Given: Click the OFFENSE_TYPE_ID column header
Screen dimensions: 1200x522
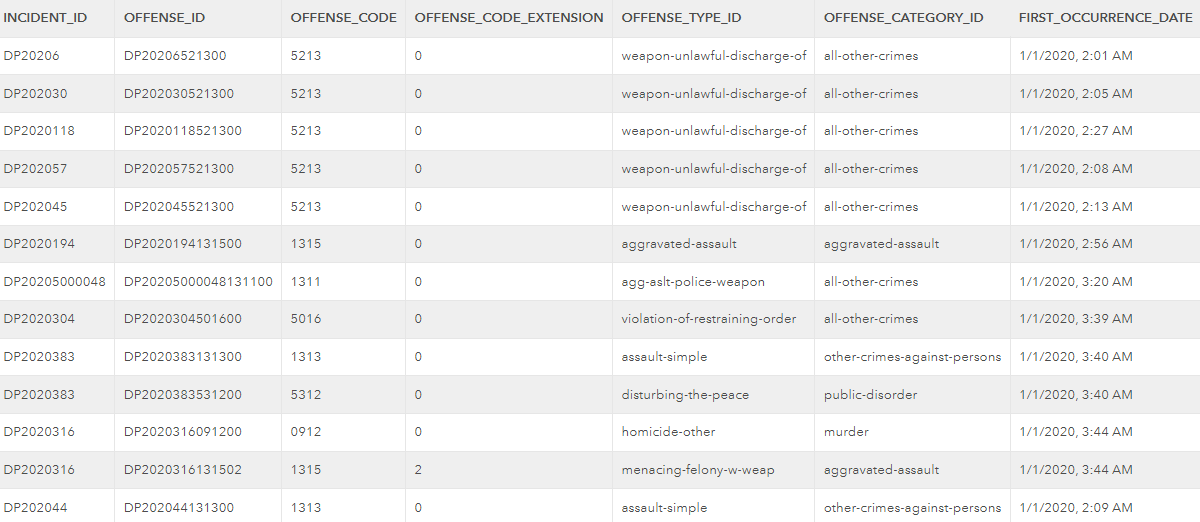Looking at the screenshot, I should (681, 18).
